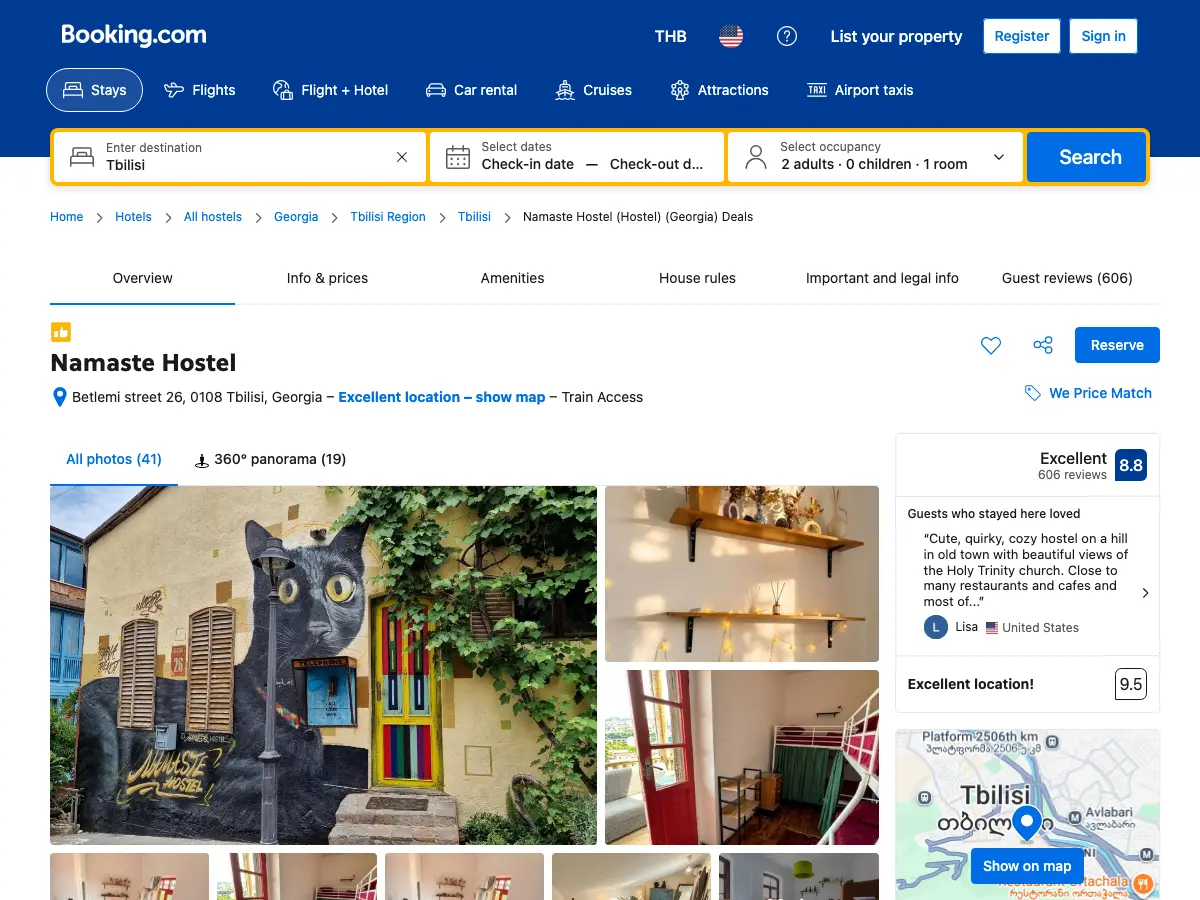Screen dimensions: 1200x900
Task: Open Tbilisi Region breadcrumb
Action: point(388,217)
